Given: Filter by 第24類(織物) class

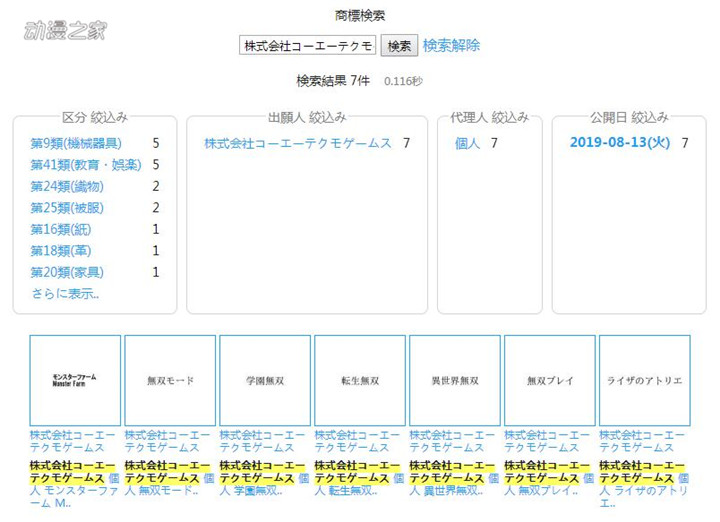Looking at the screenshot, I should pos(67,186).
